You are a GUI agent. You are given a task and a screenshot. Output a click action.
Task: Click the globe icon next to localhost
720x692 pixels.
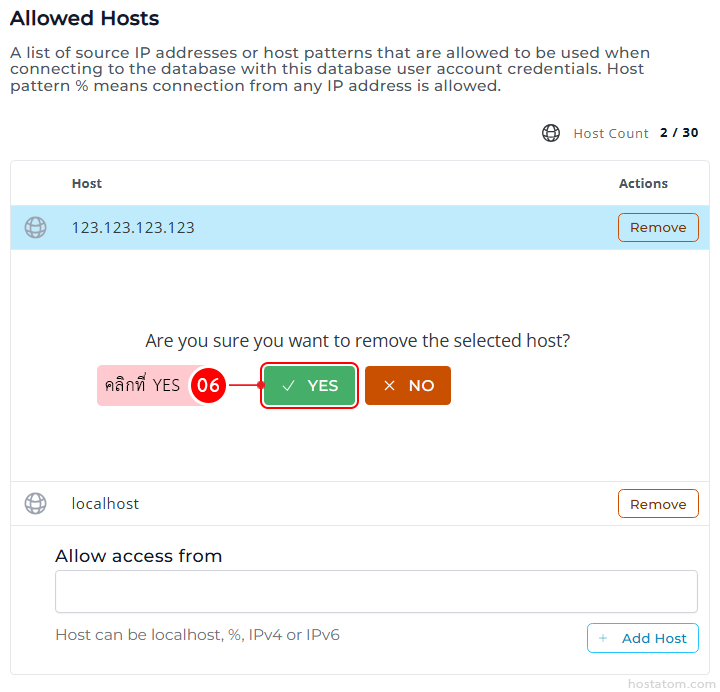pyautogui.click(x=36, y=504)
